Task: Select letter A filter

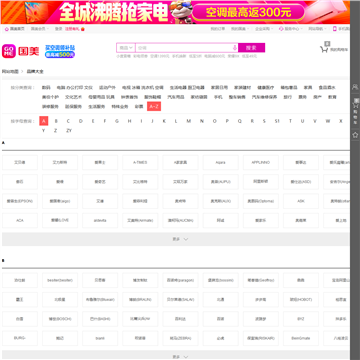Action: pos(44,121)
